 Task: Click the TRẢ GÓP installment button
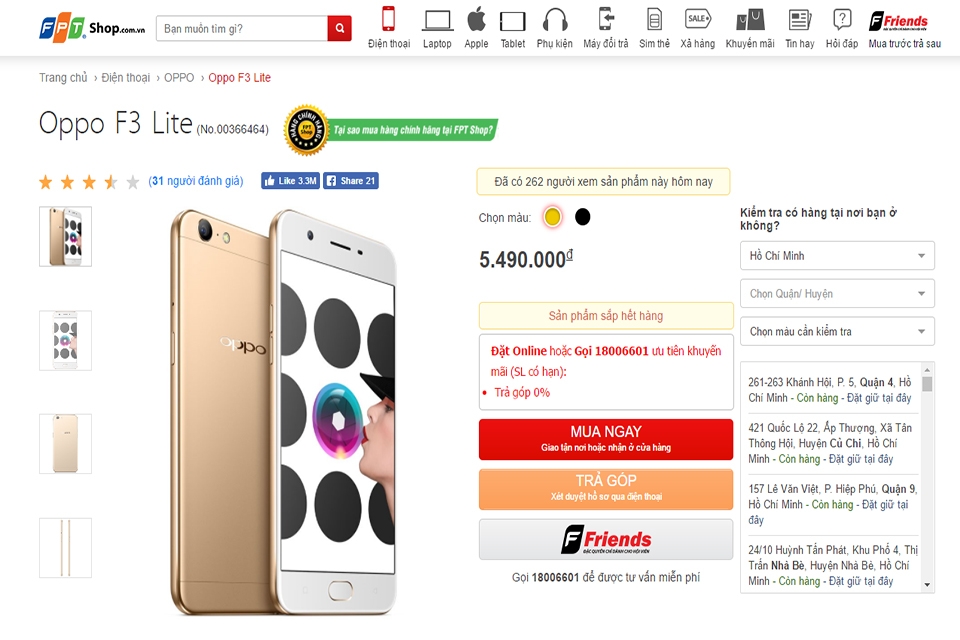pyautogui.click(x=606, y=489)
